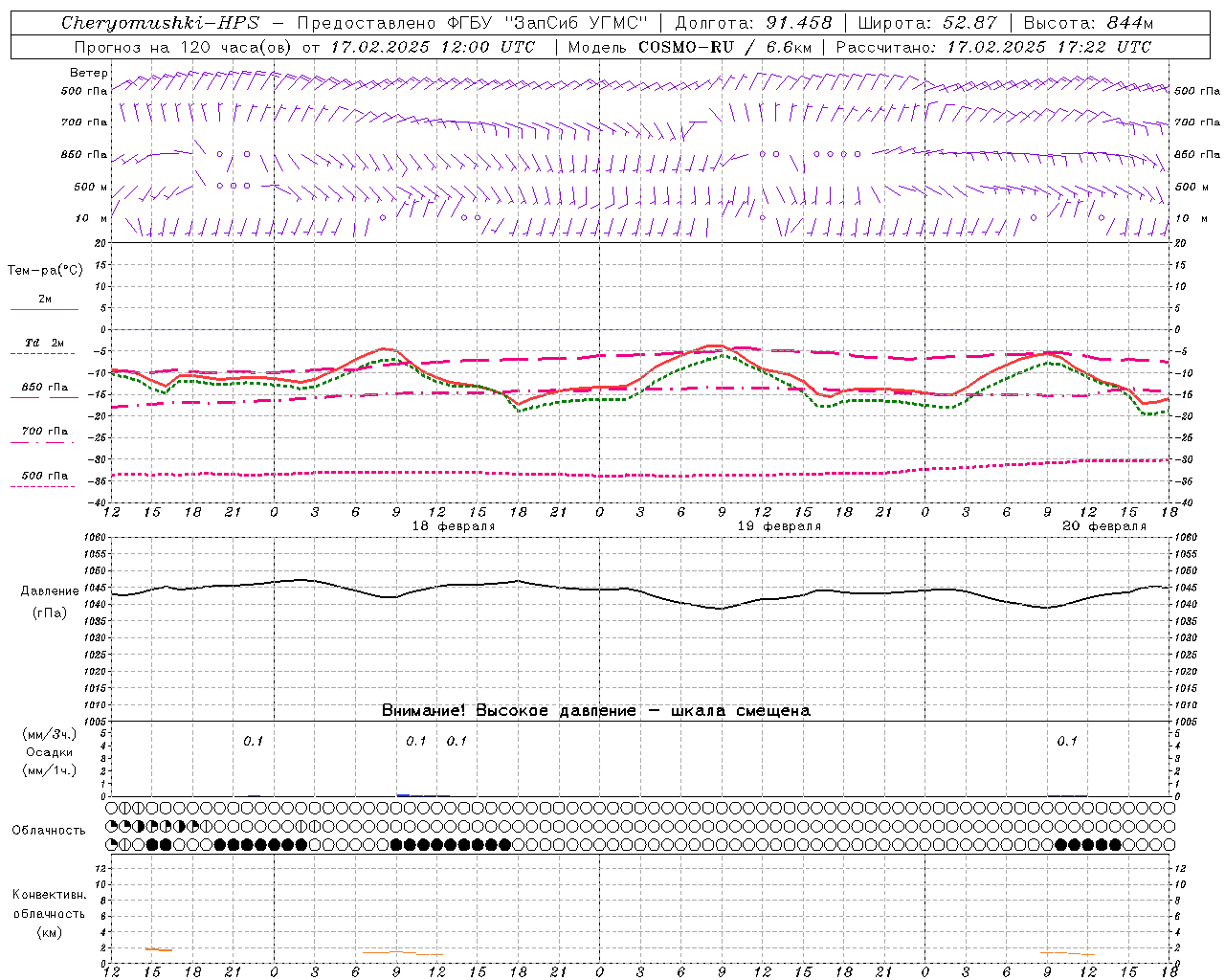Click the model label 'COSMO-RU / 6.6км'
Screen dimensions: 1225x980
tap(724, 47)
